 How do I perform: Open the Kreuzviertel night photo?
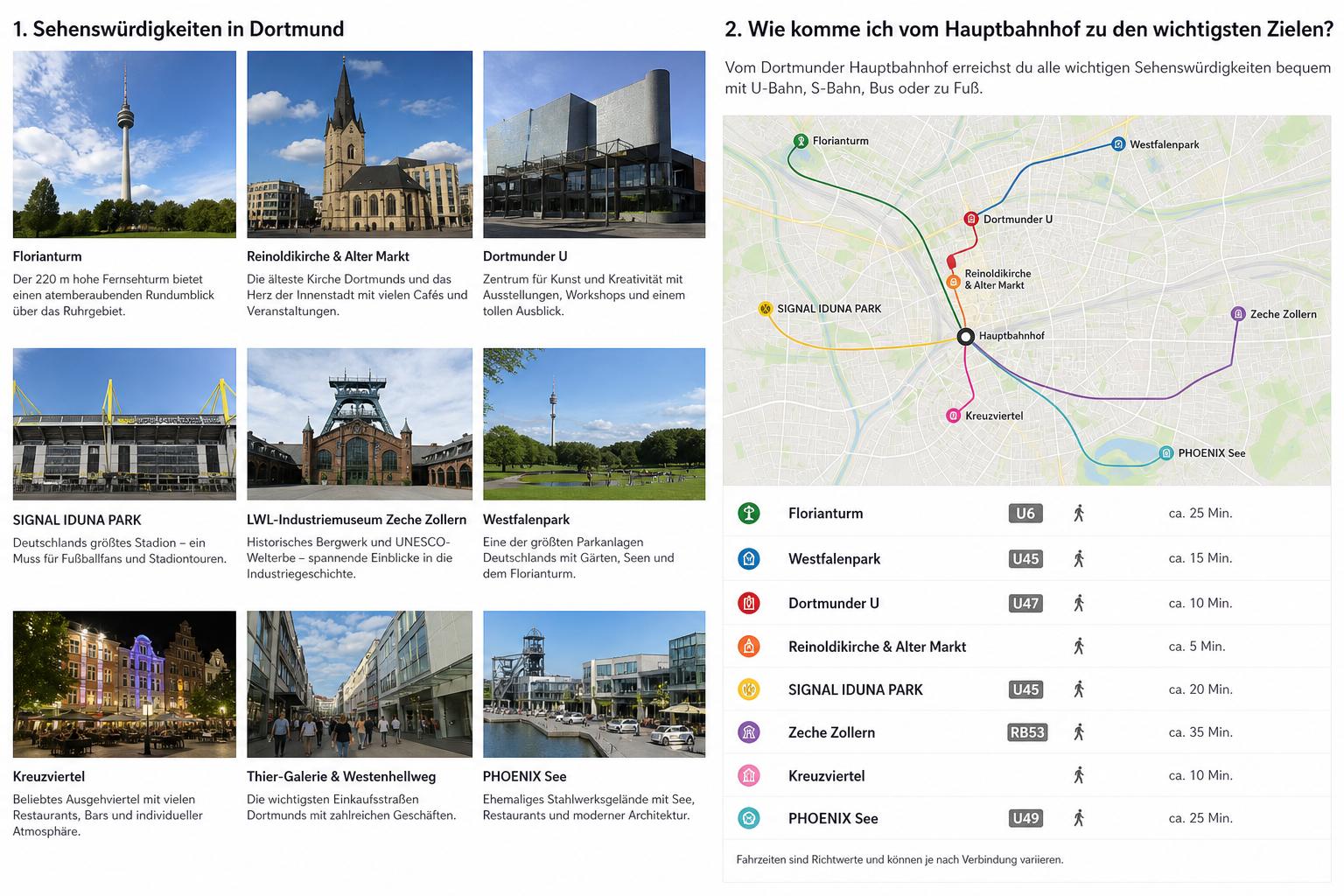(x=124, y=684)
